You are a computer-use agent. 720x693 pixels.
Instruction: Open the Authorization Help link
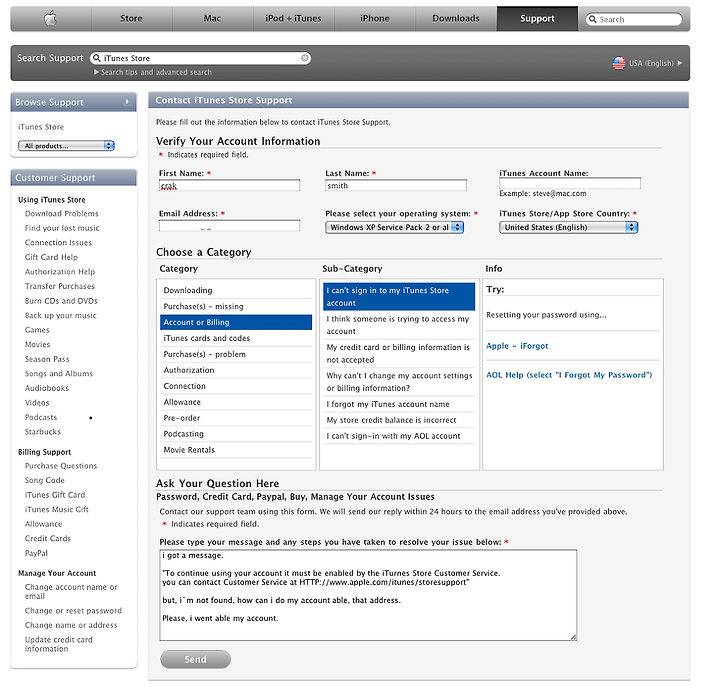60,272
